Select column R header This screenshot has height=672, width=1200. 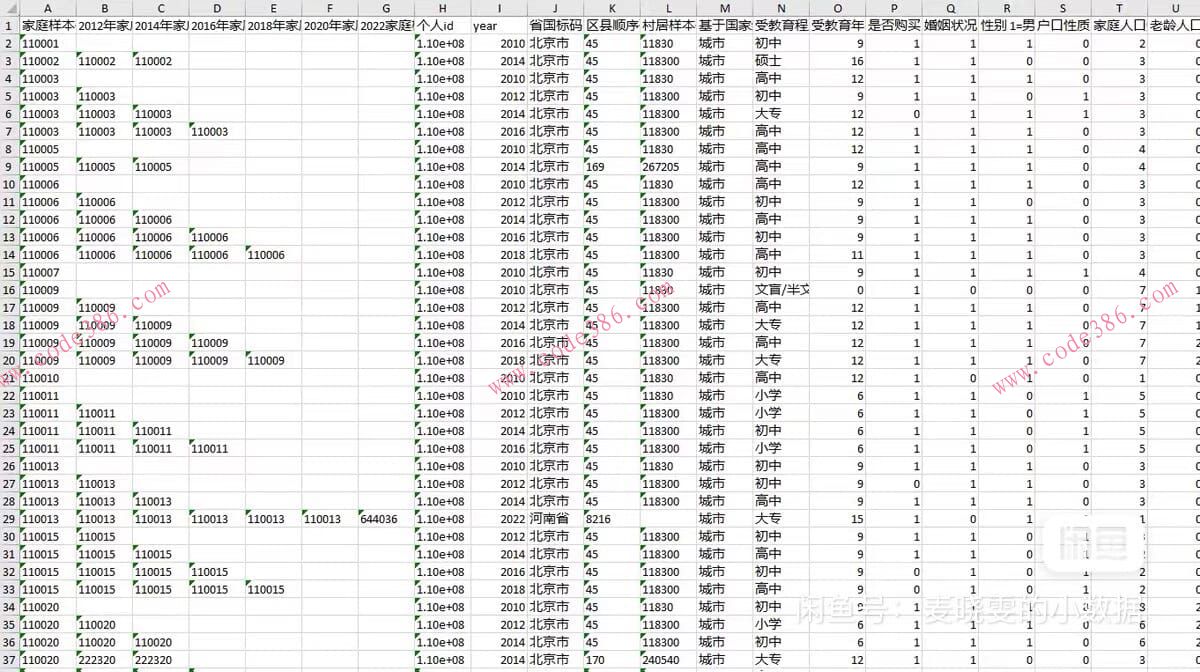coord(1007,8)
